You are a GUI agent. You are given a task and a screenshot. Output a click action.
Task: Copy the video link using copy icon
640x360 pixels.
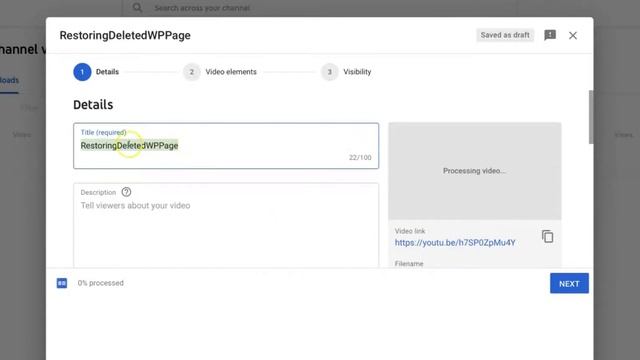click(x=547, y=236)
